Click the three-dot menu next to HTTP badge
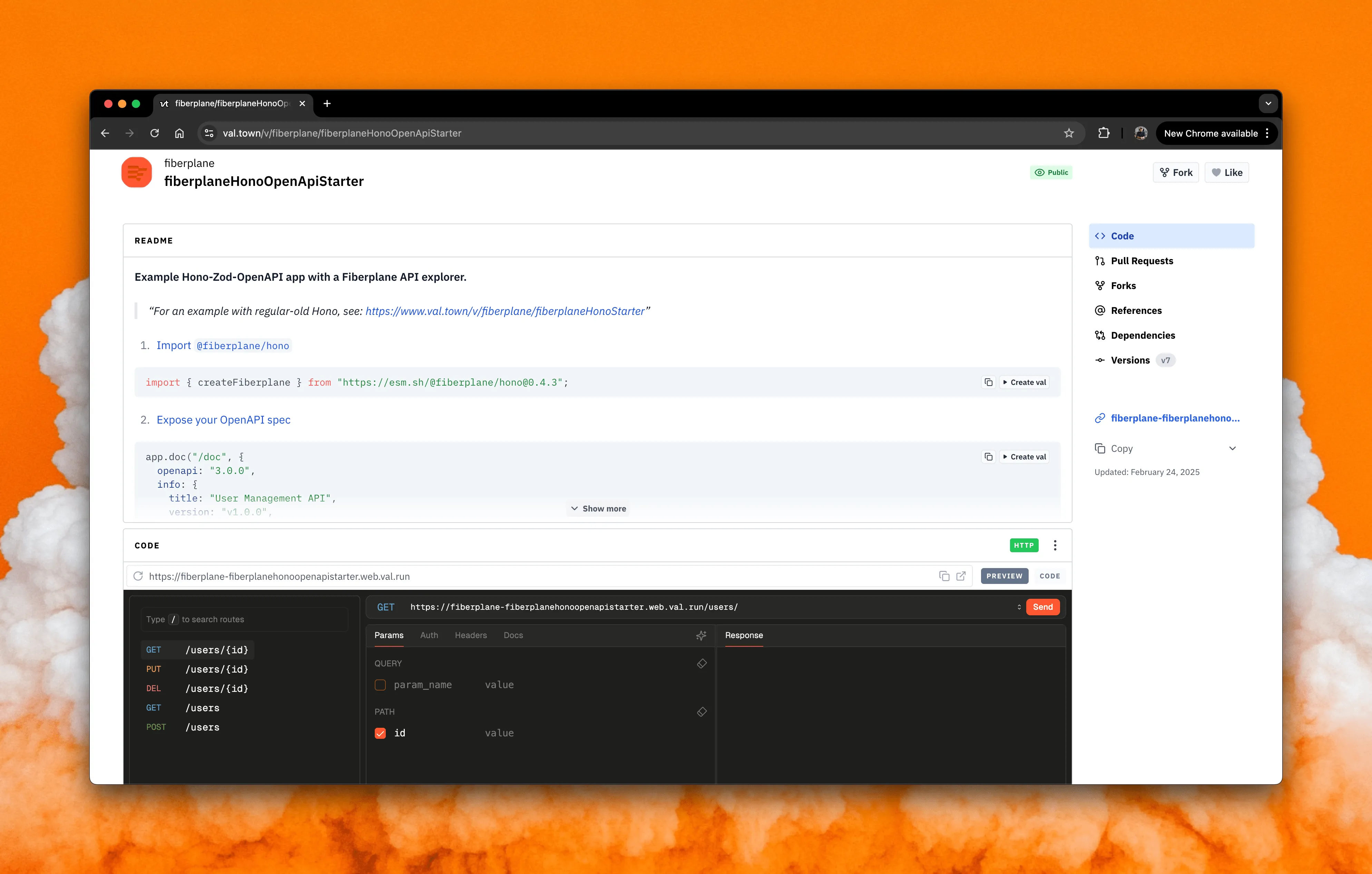The height and width of the screenshot is (874, 1372). click(x=1055, y=545)
